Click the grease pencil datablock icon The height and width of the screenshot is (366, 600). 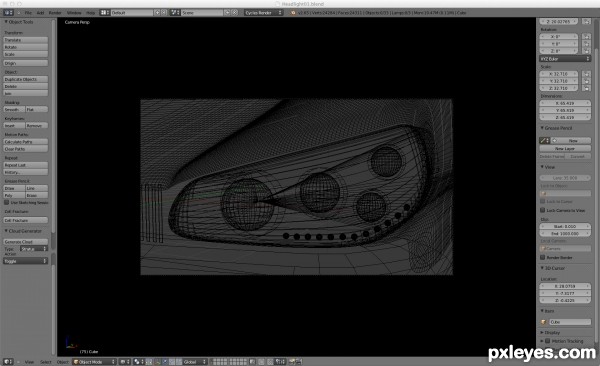[545, 141]
